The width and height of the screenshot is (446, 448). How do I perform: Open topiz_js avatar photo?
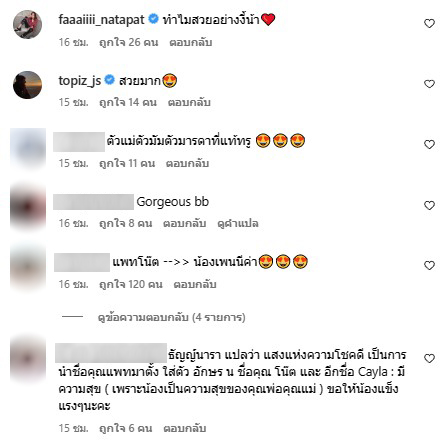coord(27,85)
